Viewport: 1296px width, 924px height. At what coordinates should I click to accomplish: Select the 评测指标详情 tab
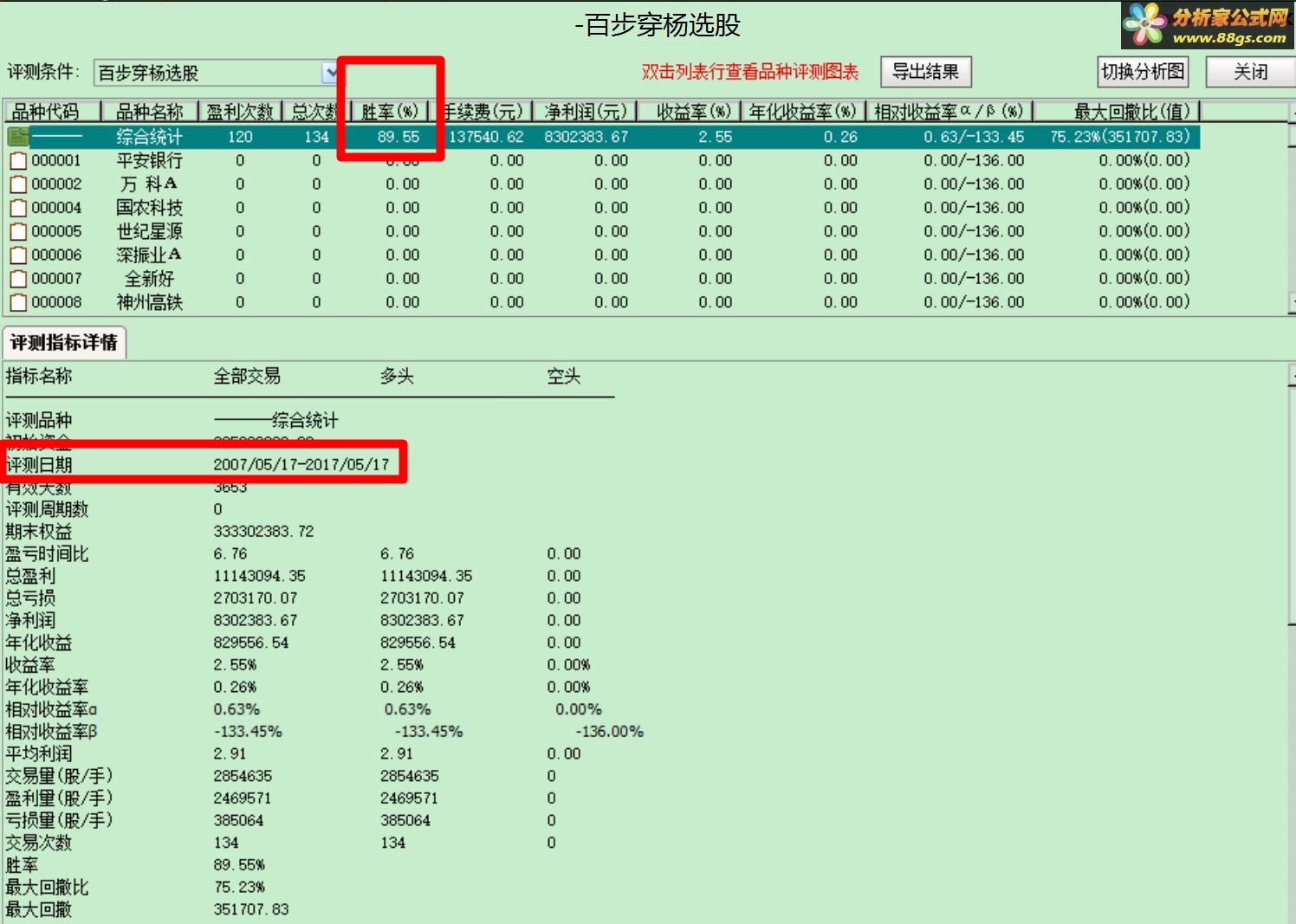pos(64,343)
